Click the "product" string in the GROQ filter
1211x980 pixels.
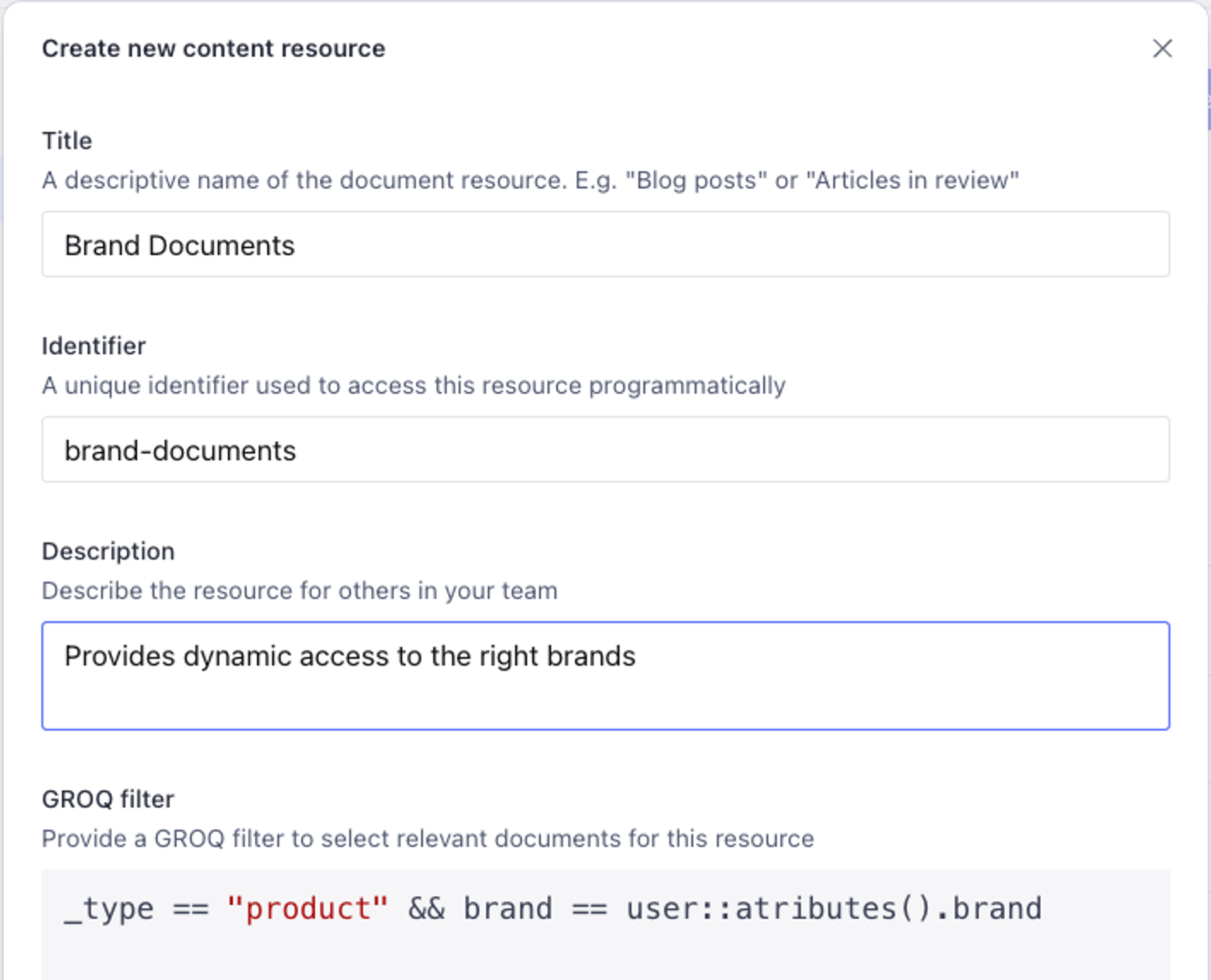[x=308, y=909]
